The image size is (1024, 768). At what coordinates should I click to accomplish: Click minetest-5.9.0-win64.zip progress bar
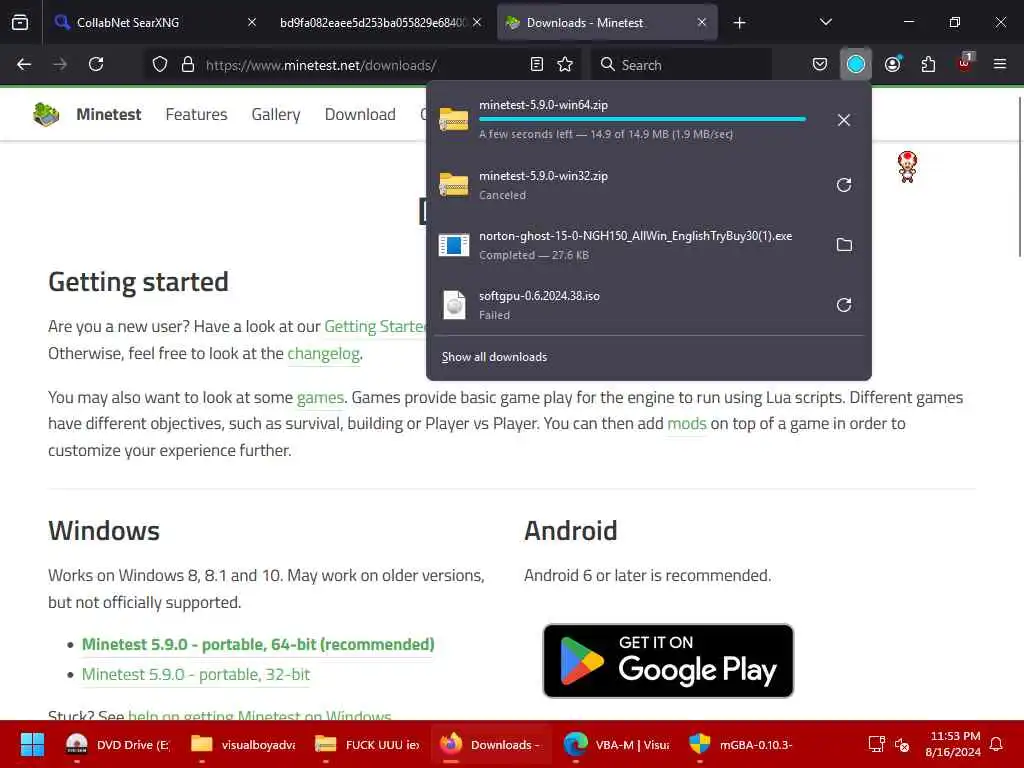click(x=642, y=120)
